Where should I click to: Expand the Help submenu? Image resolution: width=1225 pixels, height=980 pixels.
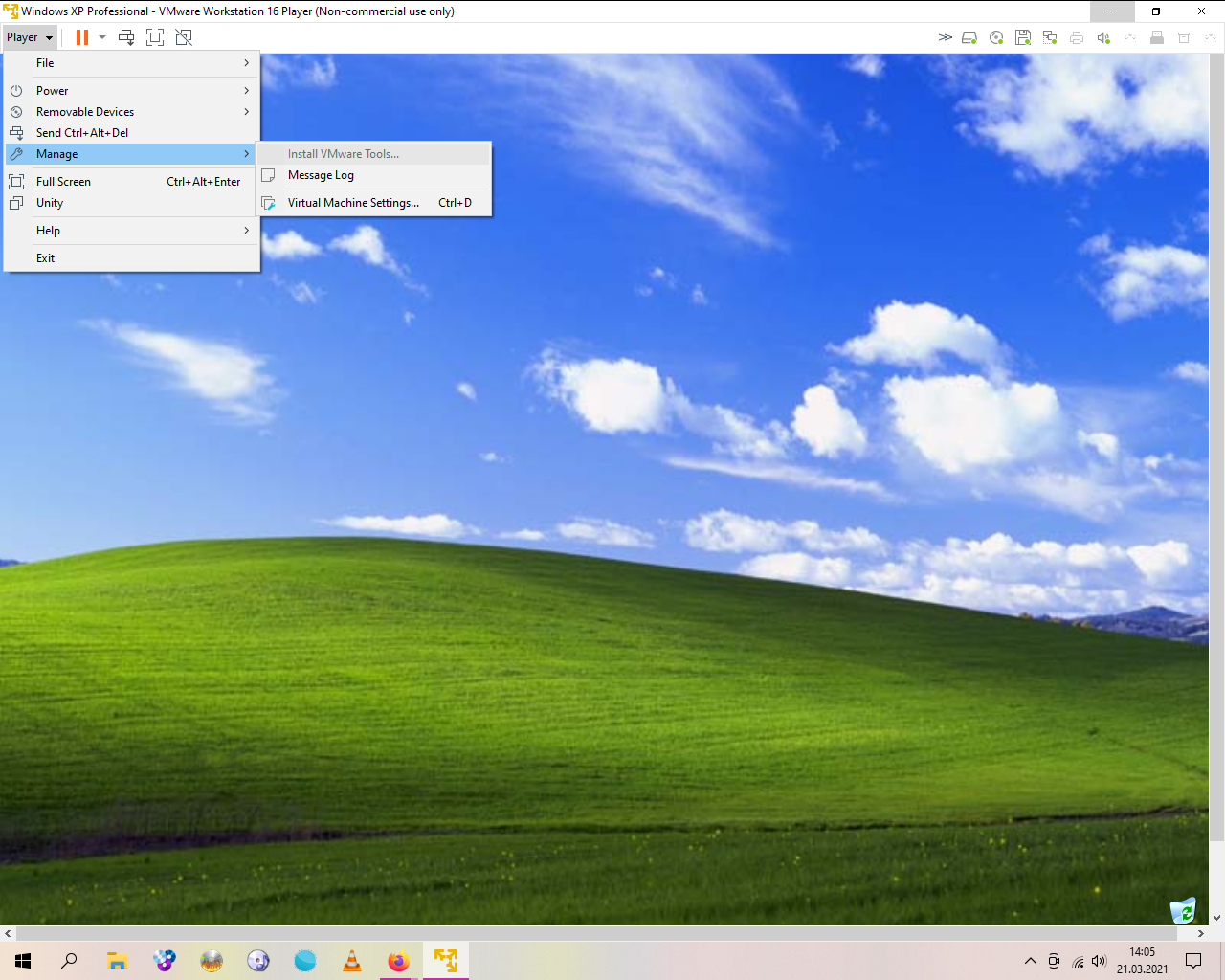tap(131, 231)
